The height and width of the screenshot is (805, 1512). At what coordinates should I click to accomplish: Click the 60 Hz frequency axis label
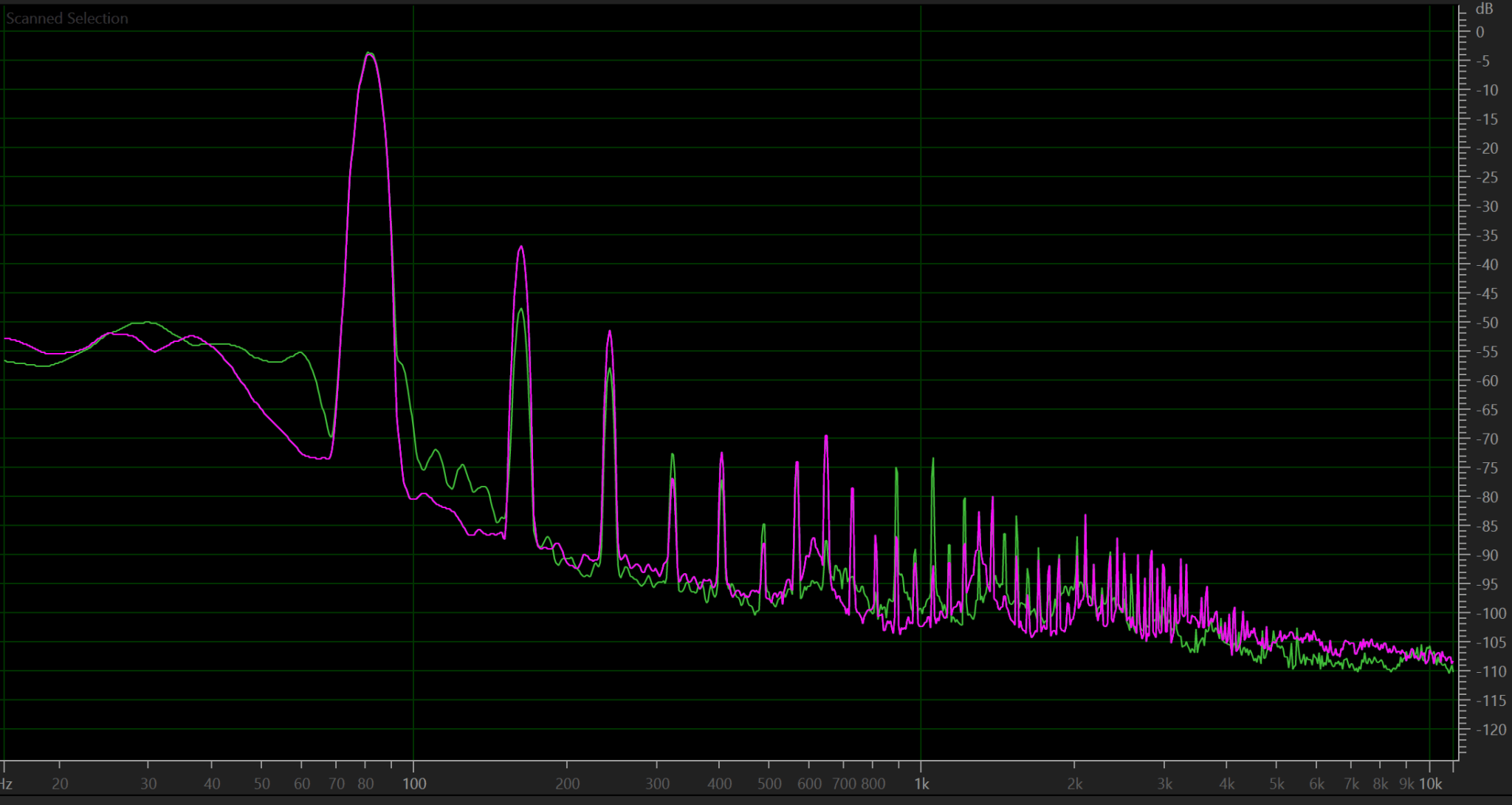point(302,784)
